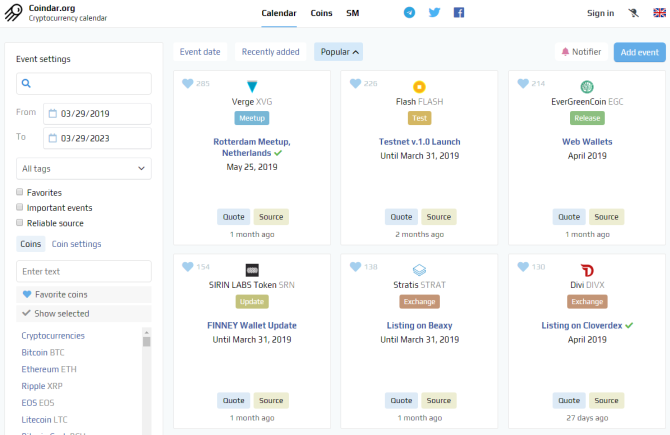Click the Divi coin logo

(x=587, y=270)
